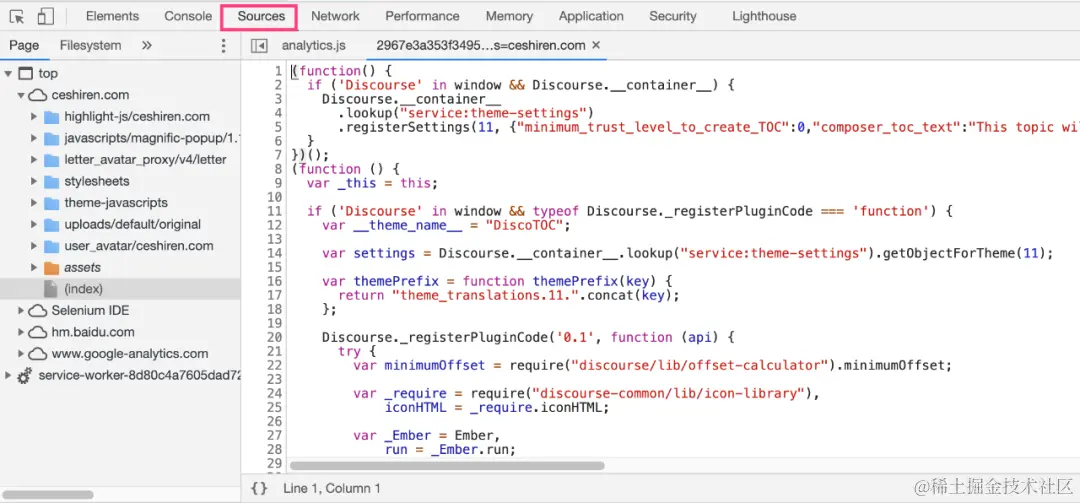Click line number 20 in gutter
Viewport: 1080px width, 503px height.
276,338
